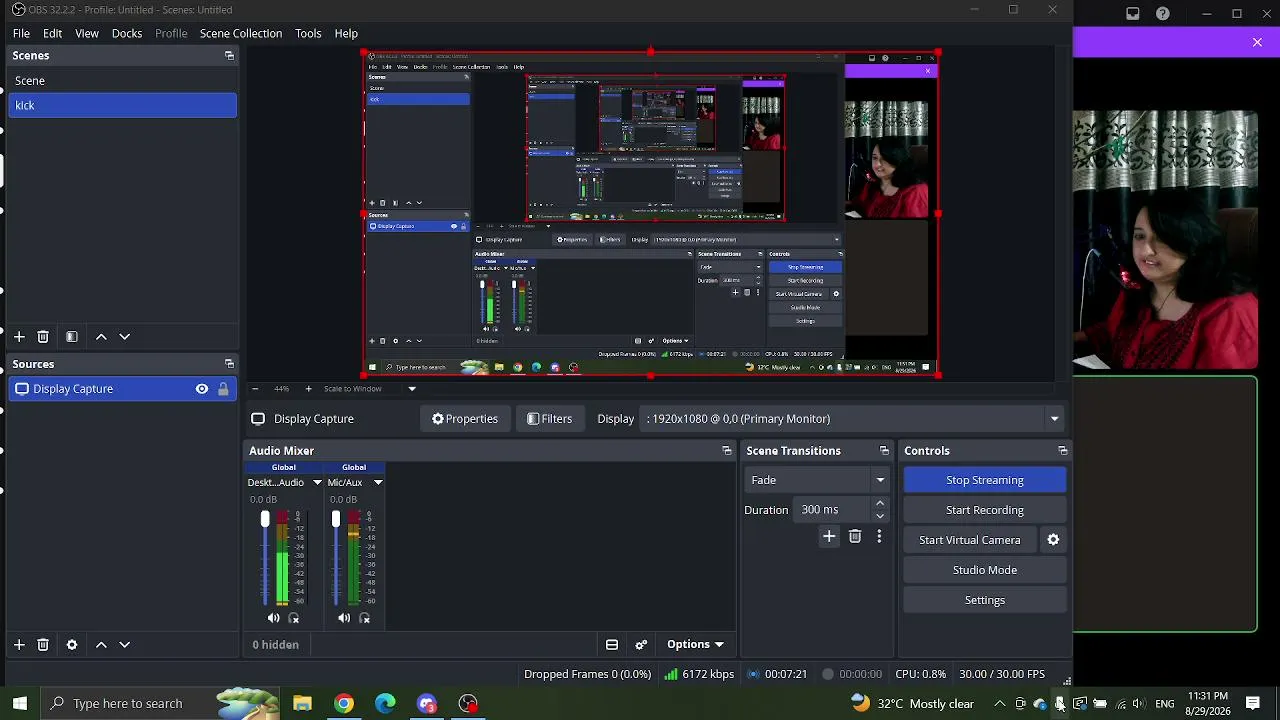Screen dimensions: 1280x720
Task: Open OBS Studio icon in taskbar
Action: [x=468, y=703]
